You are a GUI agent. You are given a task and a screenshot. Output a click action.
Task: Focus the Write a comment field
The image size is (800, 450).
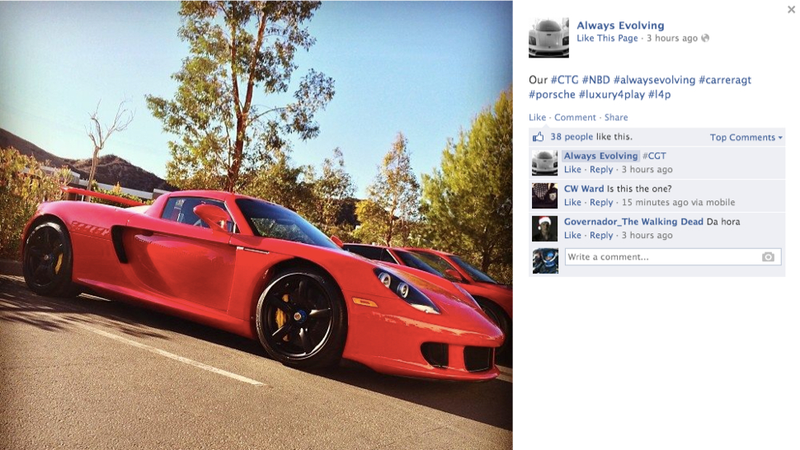[673, 257]
